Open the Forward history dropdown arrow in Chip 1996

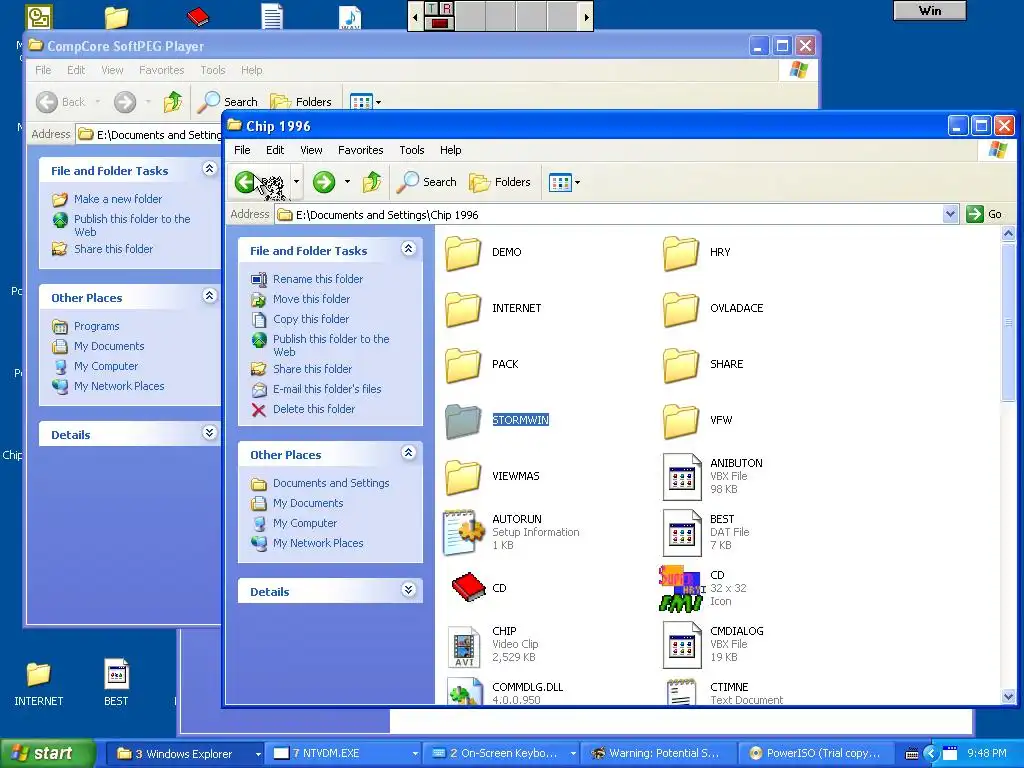347,182
